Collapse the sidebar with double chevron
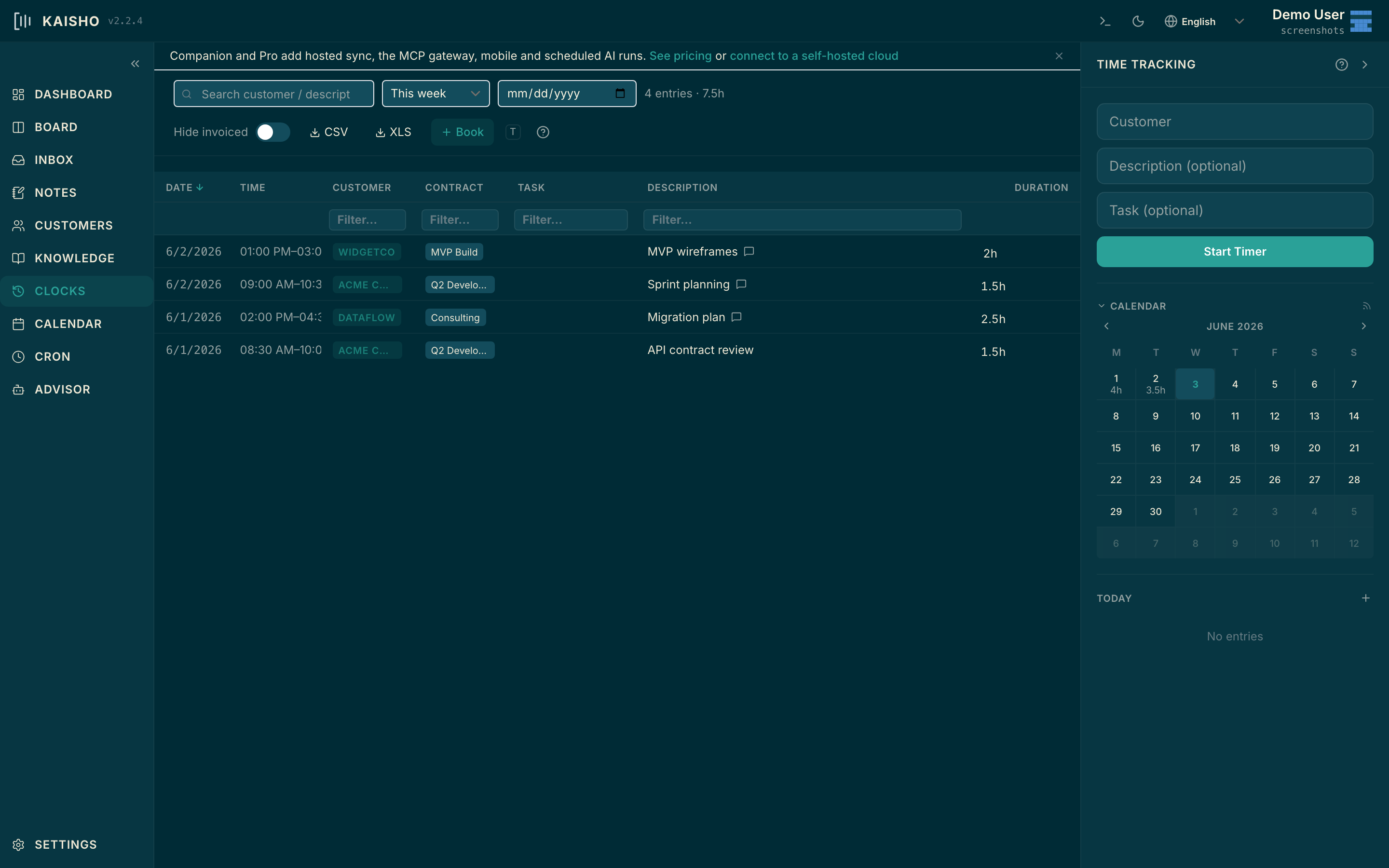 click(x=135, y=64)
